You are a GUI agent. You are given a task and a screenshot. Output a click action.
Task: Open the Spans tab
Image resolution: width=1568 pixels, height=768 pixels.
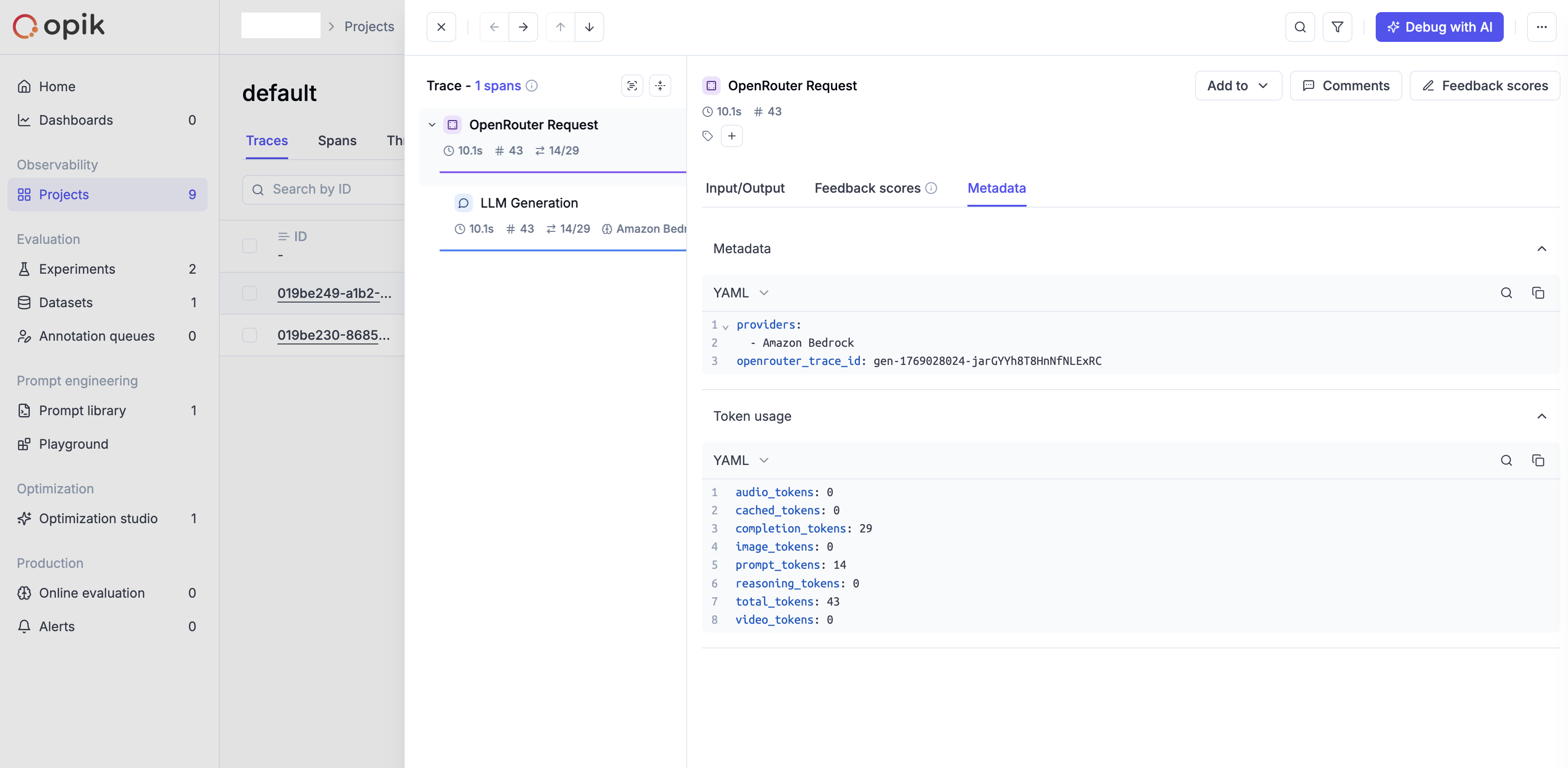(337, 141)
